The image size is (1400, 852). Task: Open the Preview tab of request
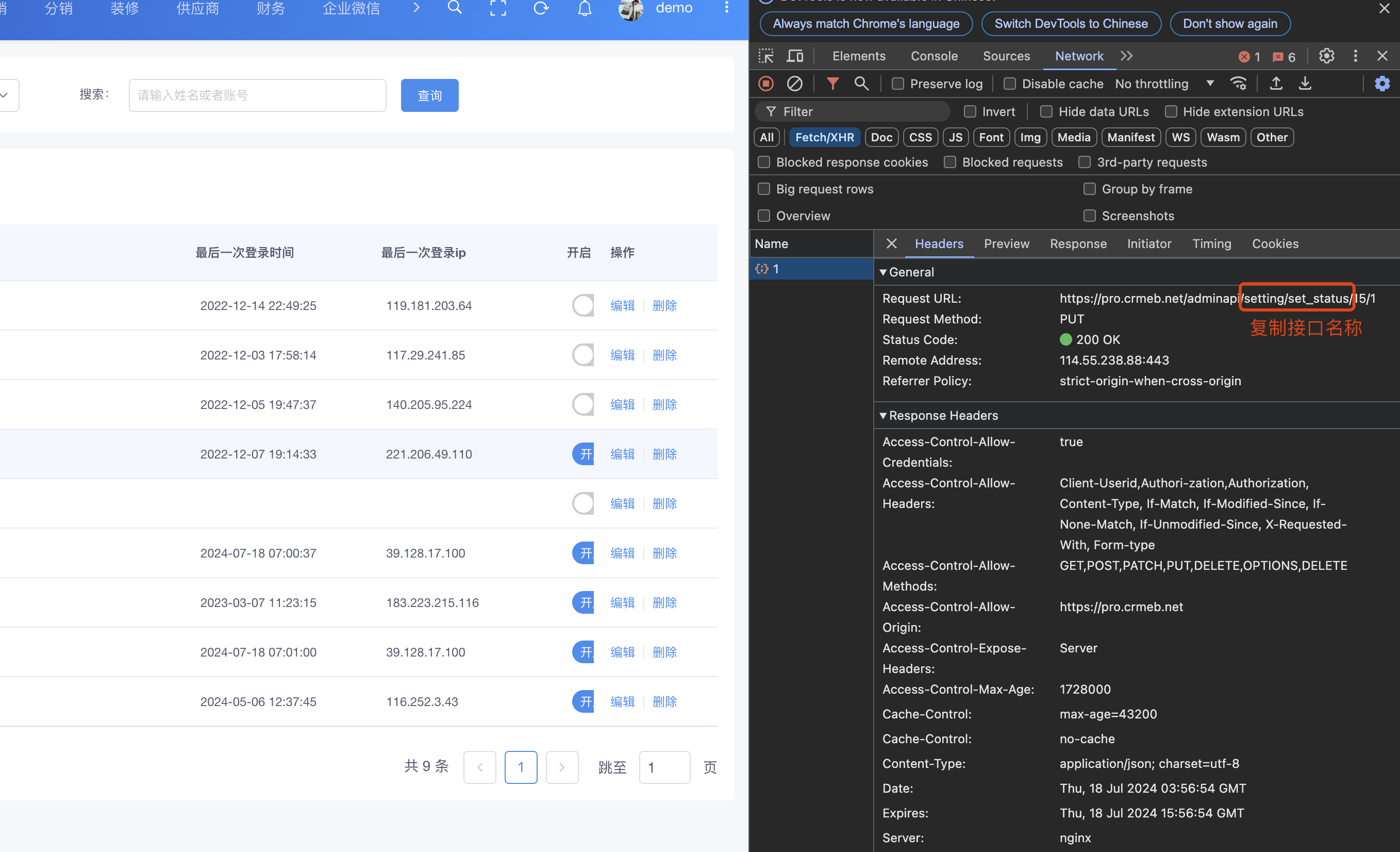point(1006,244)
